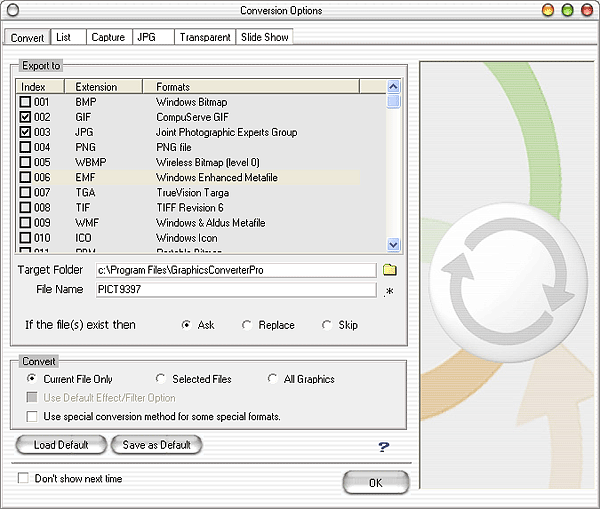This screenshot has width=600, height=509.
Task: Open the List tab
Action: [x=68, y=37]
